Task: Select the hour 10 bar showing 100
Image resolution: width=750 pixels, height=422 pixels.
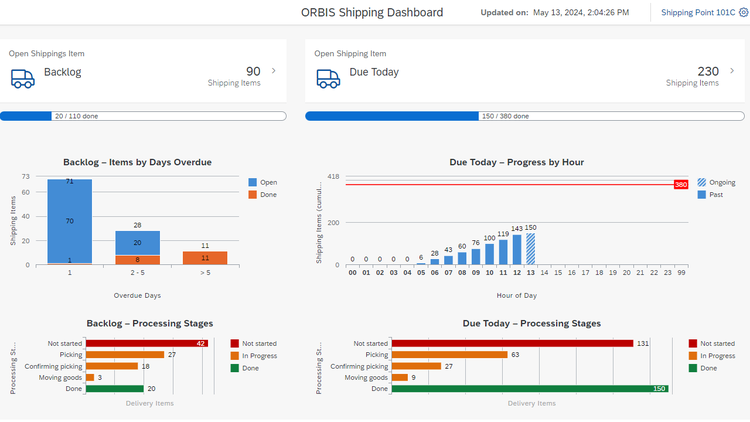Action: pos(489,254)
